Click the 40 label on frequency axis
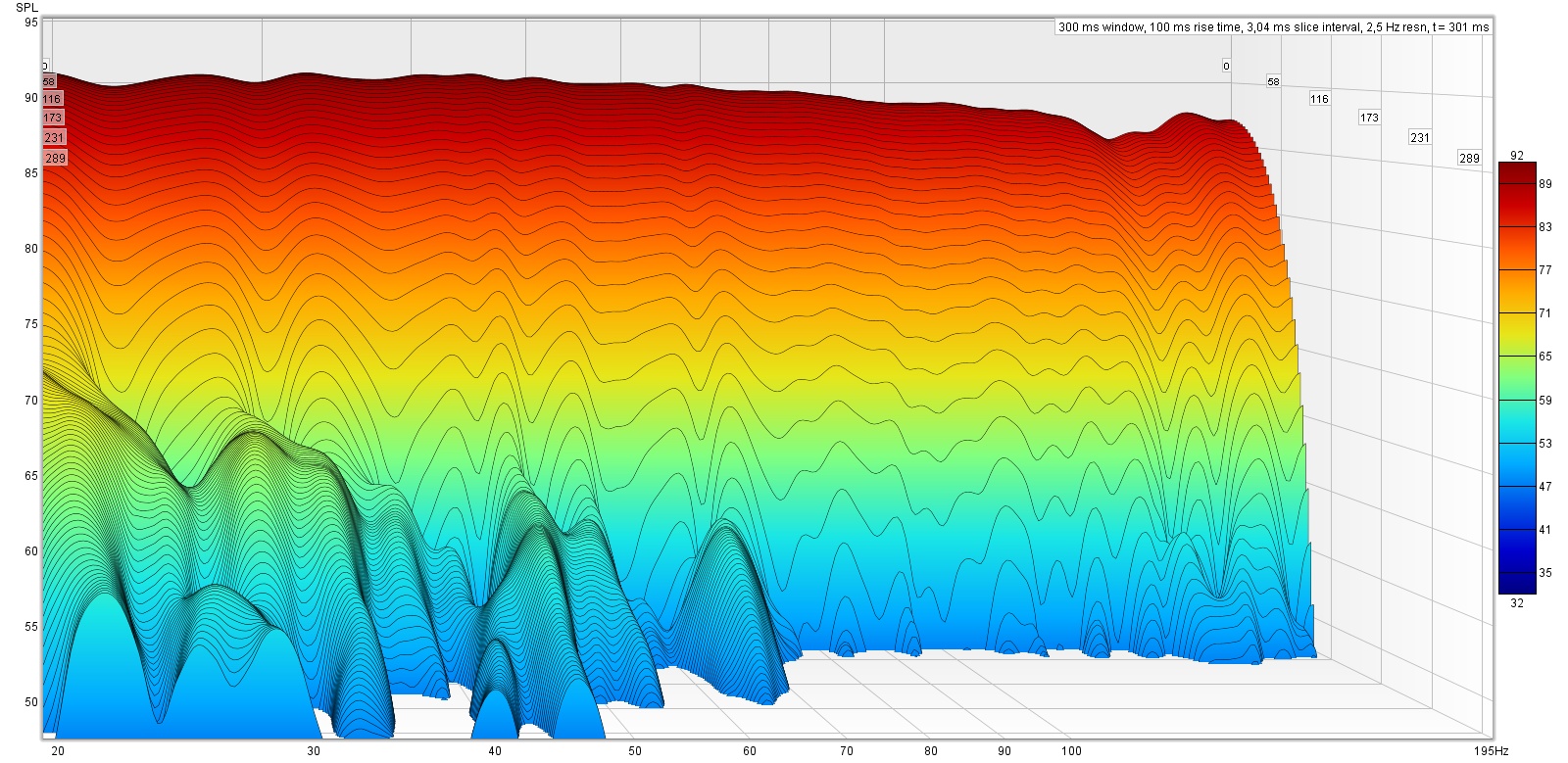 click(495, 751)
